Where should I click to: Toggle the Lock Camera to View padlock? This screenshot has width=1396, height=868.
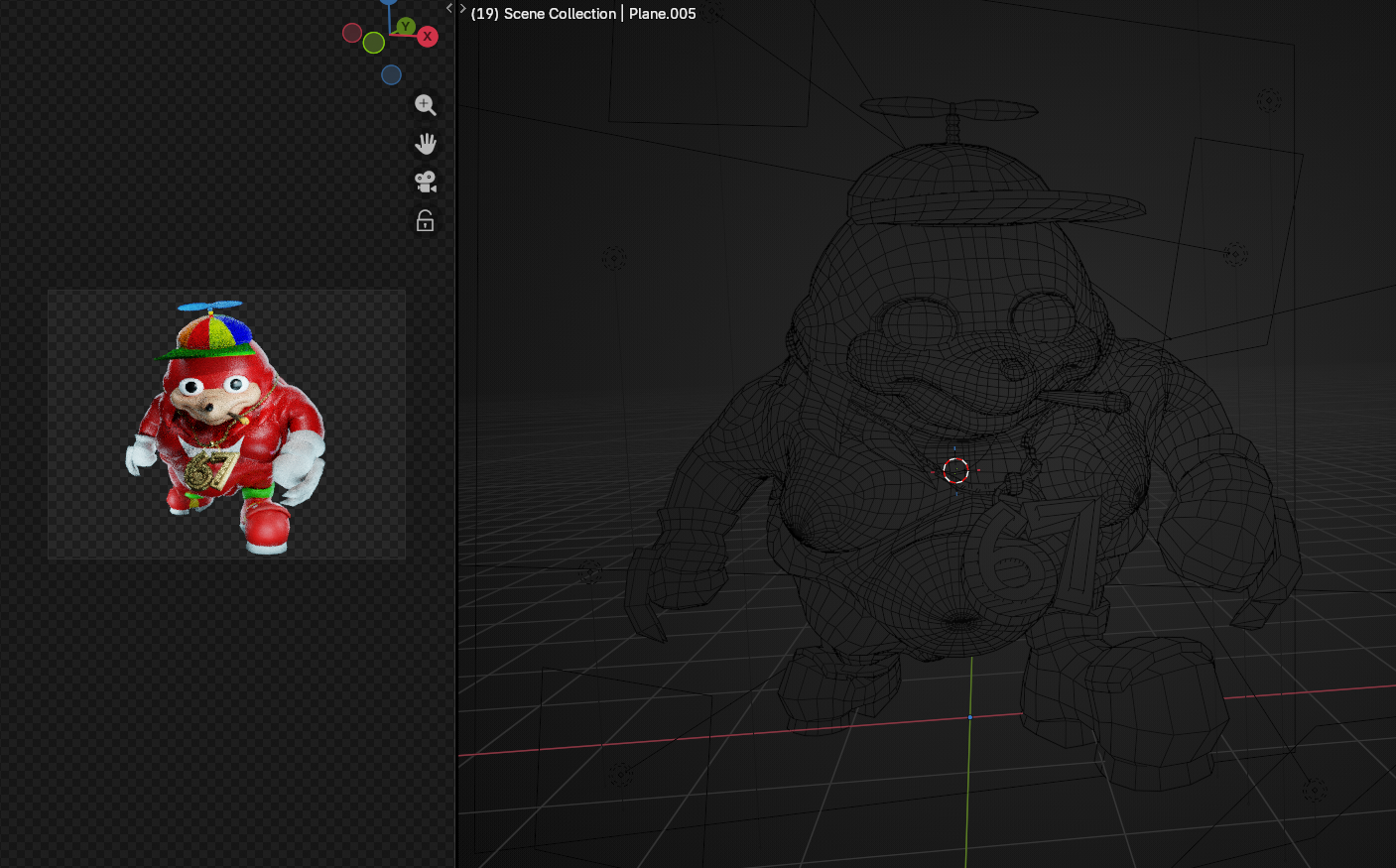pos(425,219)
